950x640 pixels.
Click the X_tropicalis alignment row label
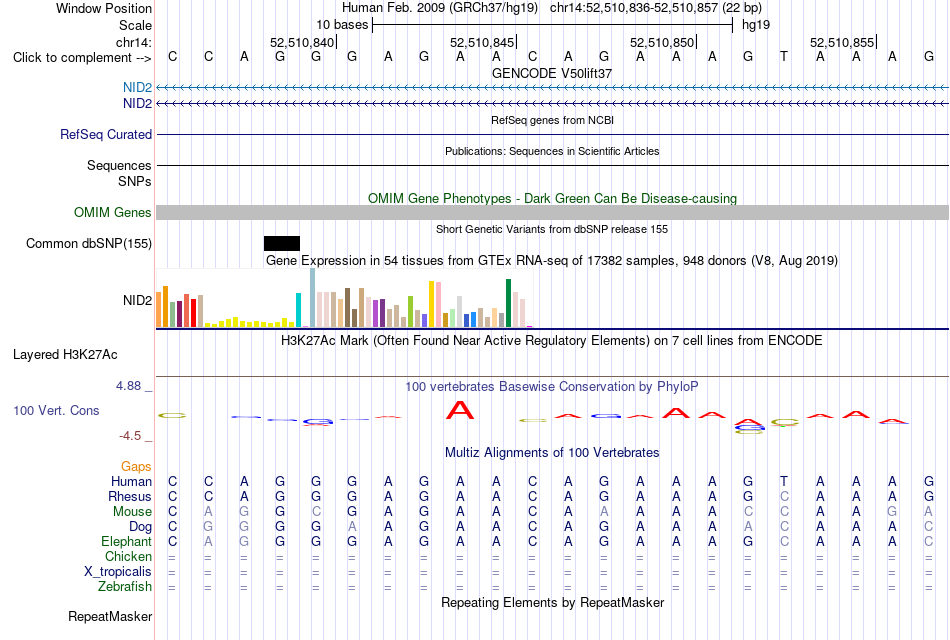118,572
